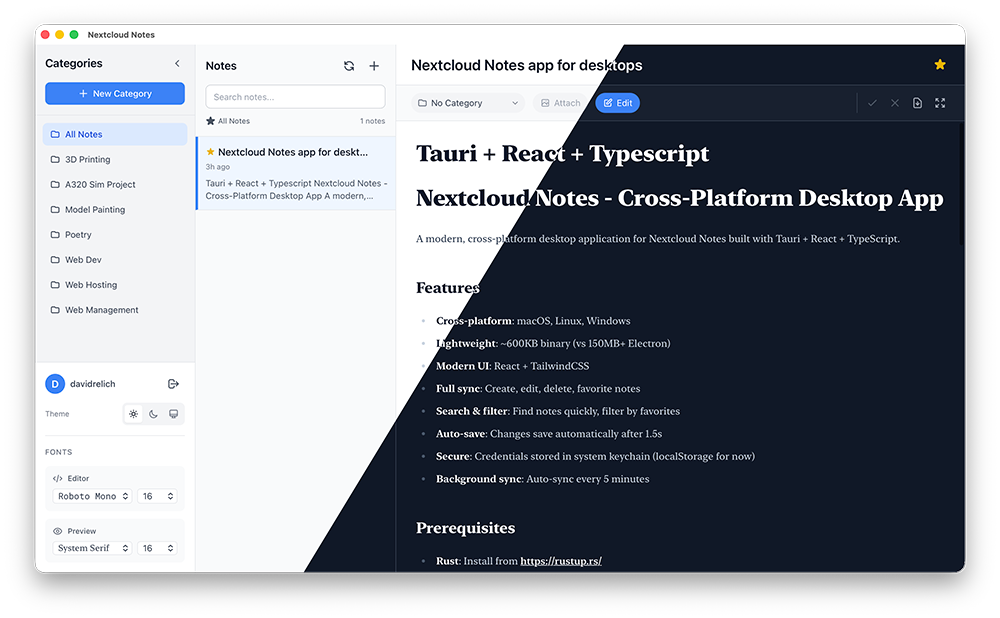The height and width of the screenshot is (618, 1000).
Task: Switch to dark theme with the moon icon
Action: pos(155,413)
